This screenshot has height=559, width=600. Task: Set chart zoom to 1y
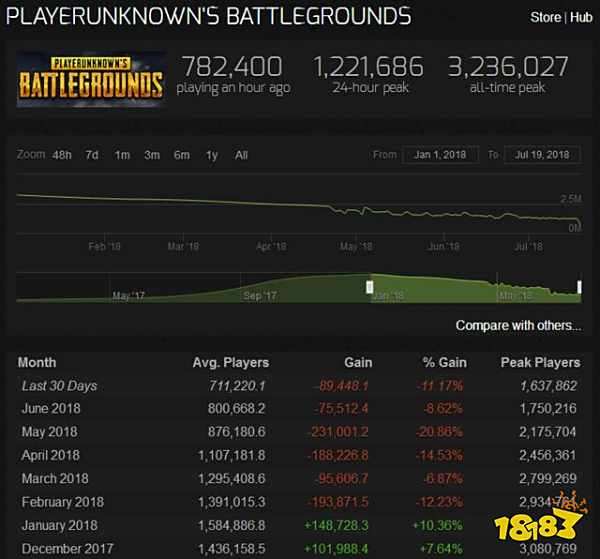212,155
